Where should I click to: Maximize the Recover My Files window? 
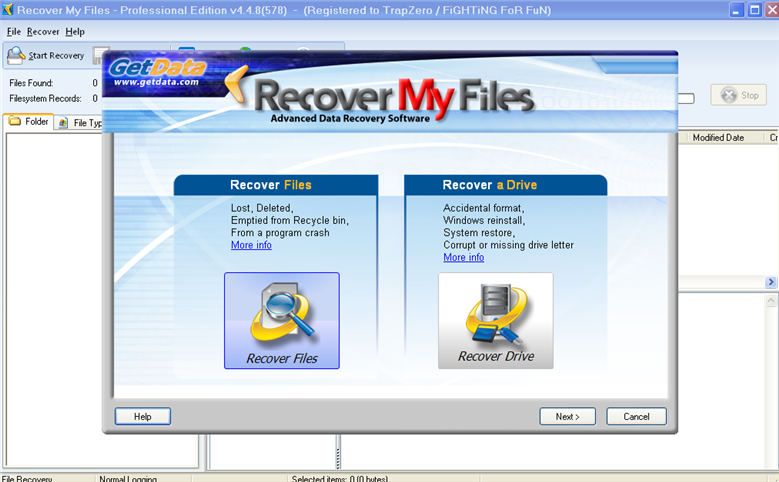755,10
